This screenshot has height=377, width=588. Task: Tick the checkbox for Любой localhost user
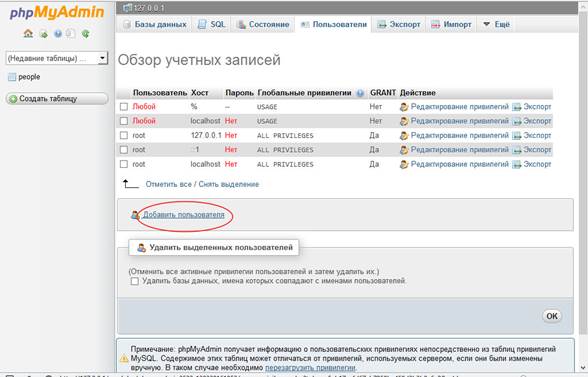pyautogui.click(x=124, y=121)
